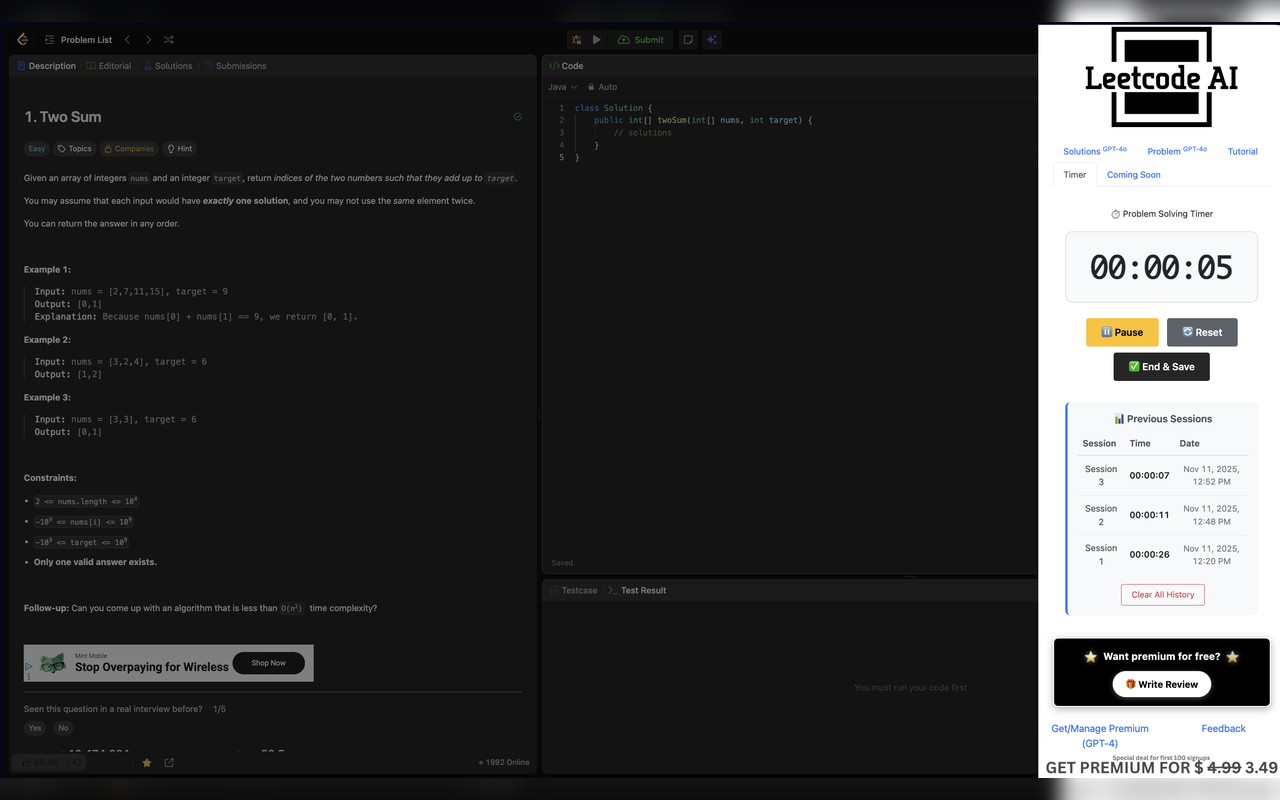Submit the solution
This screenshot has height=800, width=1280.
tap(641, 40)
